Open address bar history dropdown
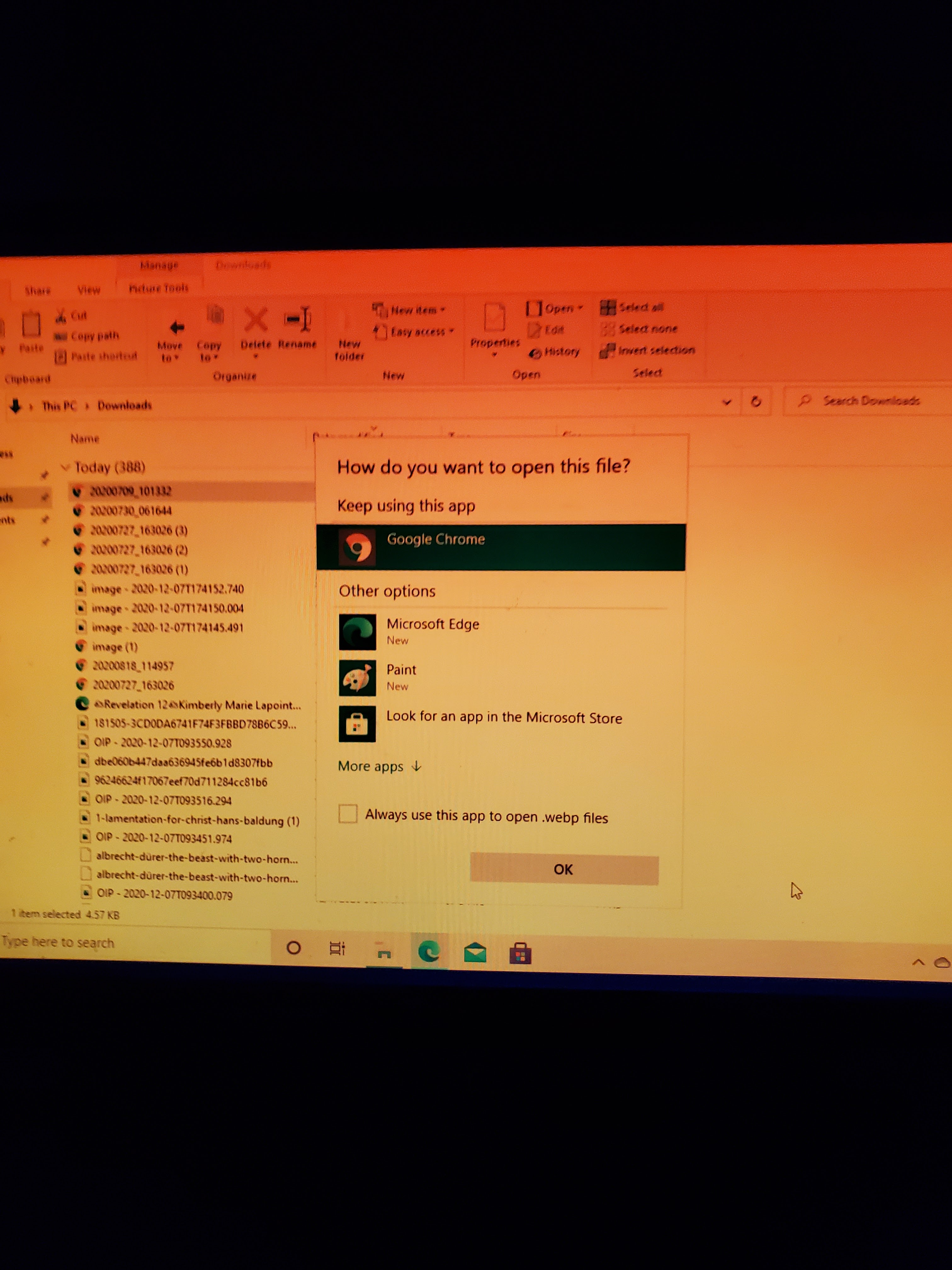The image size is (952, 1270). [x=727, y=403]
